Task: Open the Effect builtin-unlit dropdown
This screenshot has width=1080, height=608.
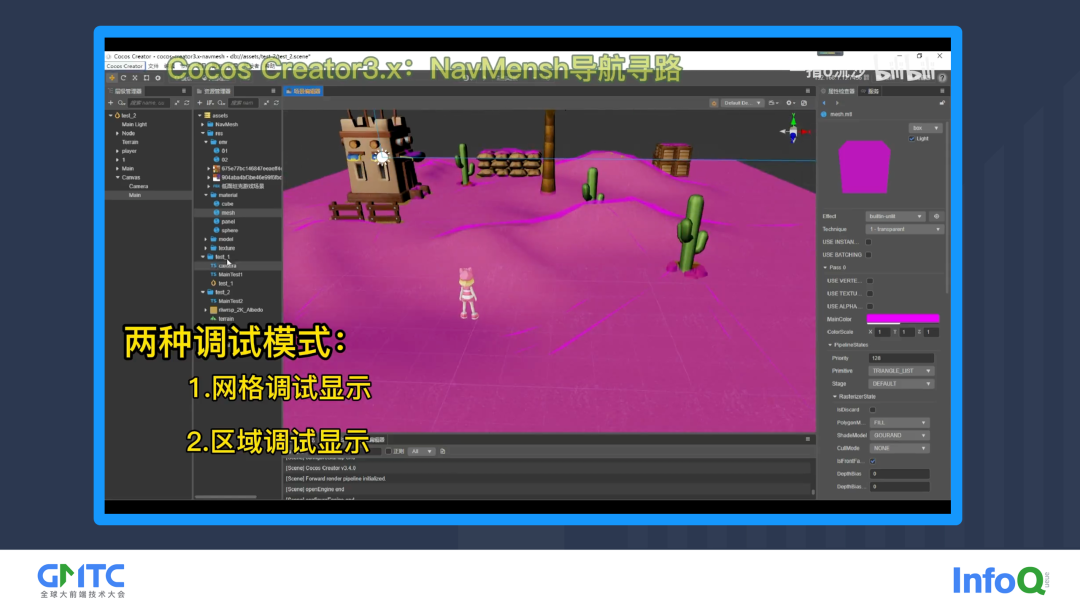Action: click(x=895, y=216)
